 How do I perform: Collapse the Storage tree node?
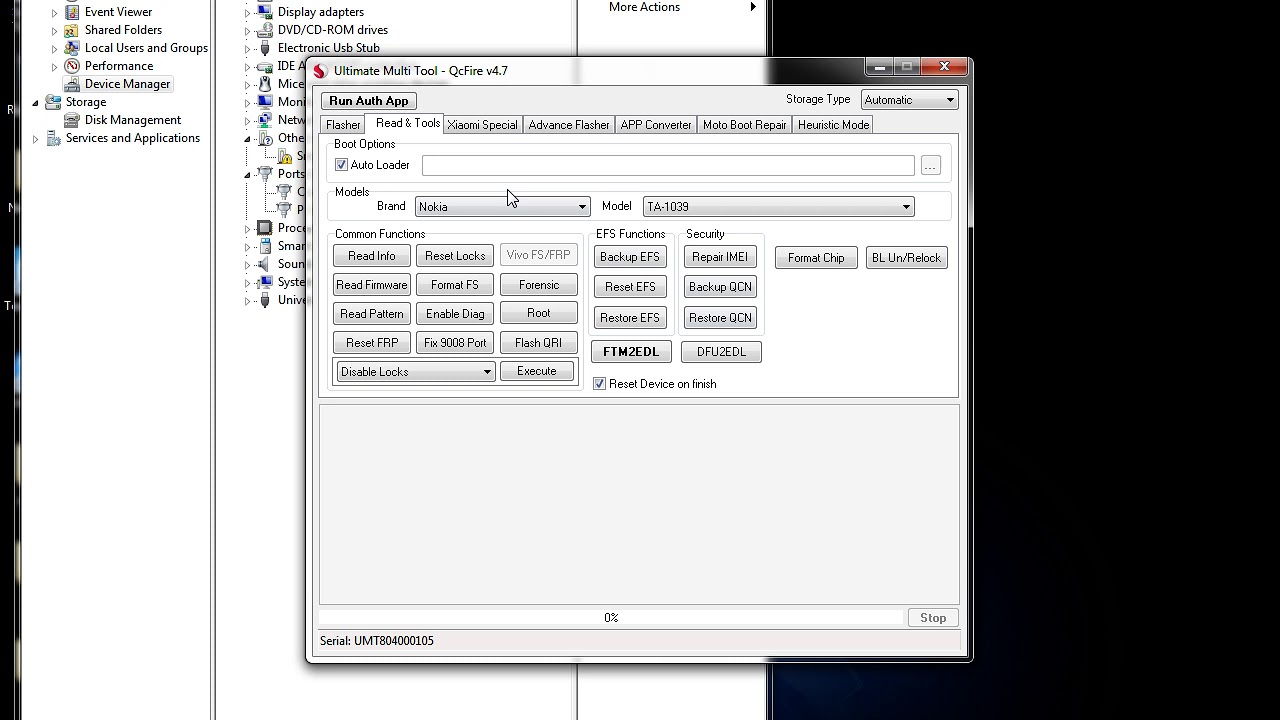tap(35, 102)
